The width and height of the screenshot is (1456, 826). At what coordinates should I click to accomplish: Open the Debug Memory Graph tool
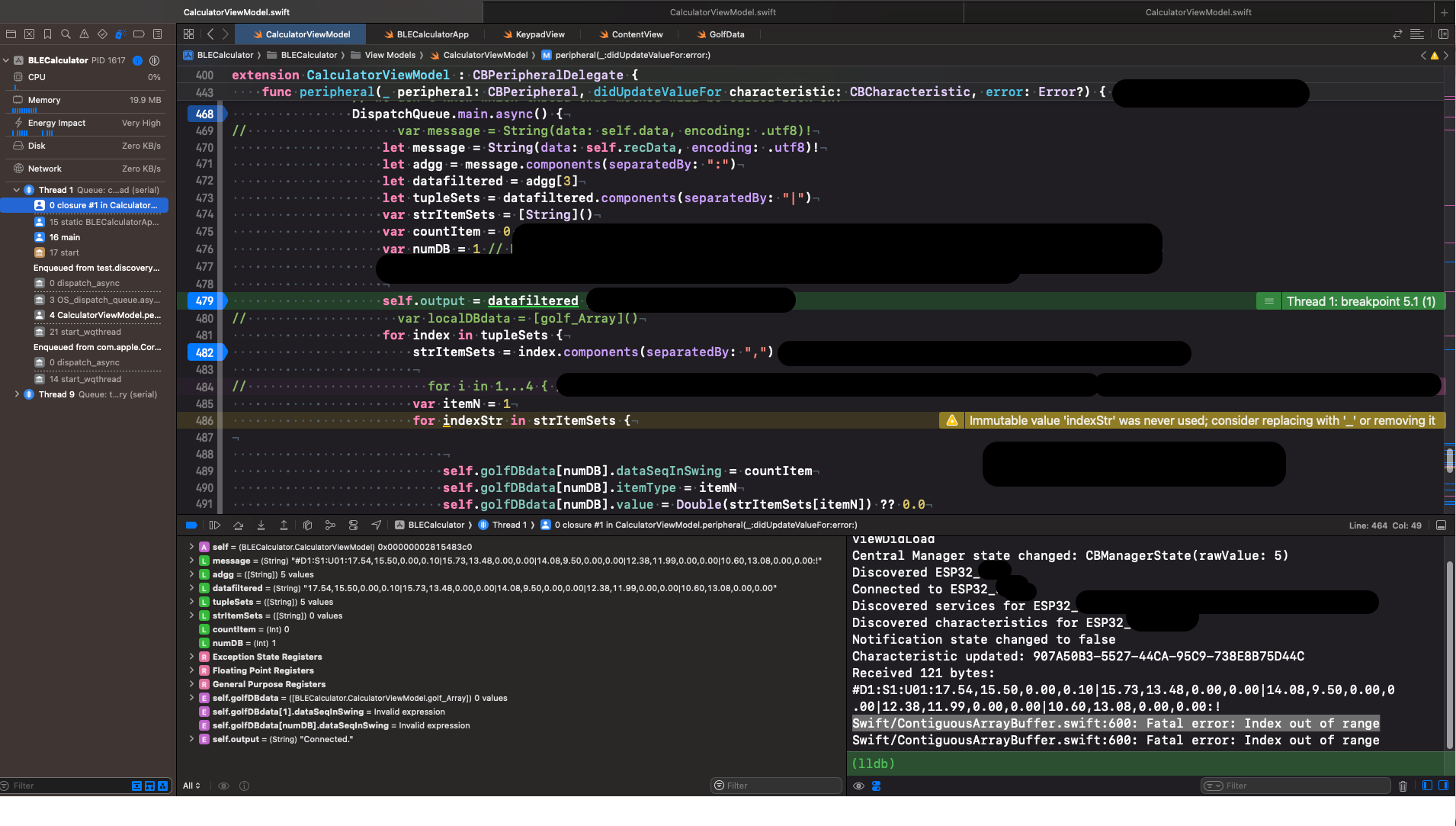330,525
